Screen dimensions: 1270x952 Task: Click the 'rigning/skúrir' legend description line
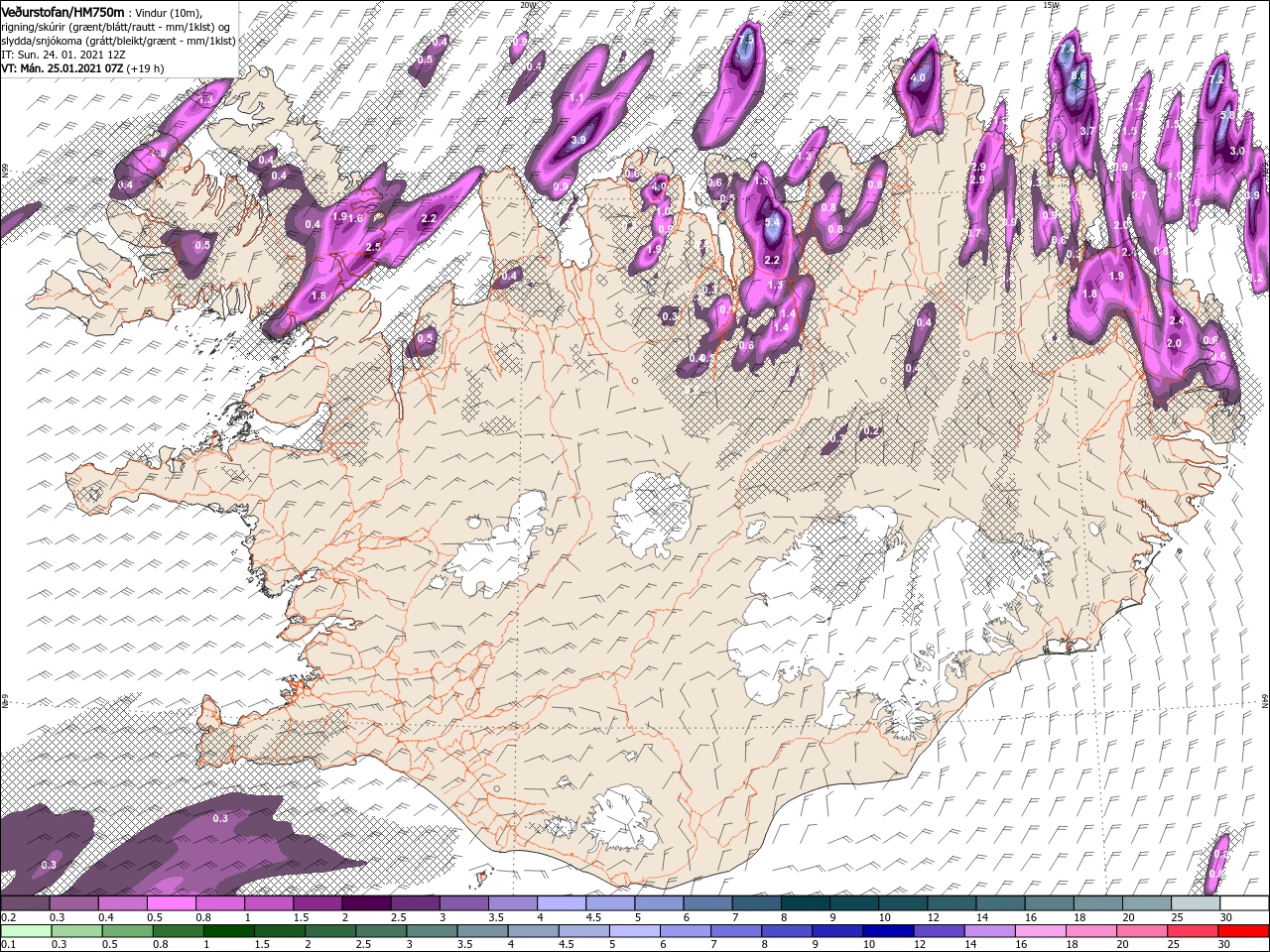point(113,26)
